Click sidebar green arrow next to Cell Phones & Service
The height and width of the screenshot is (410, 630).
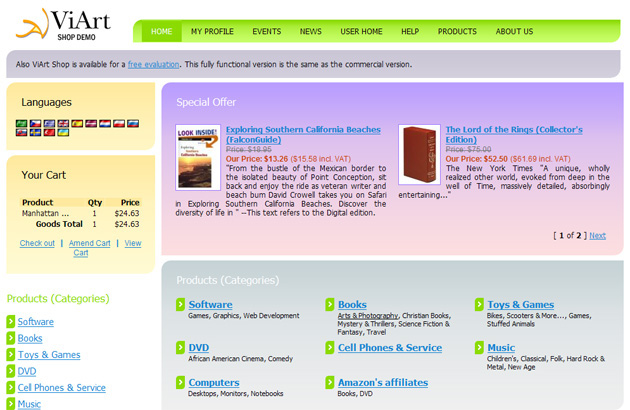[11, 387]
